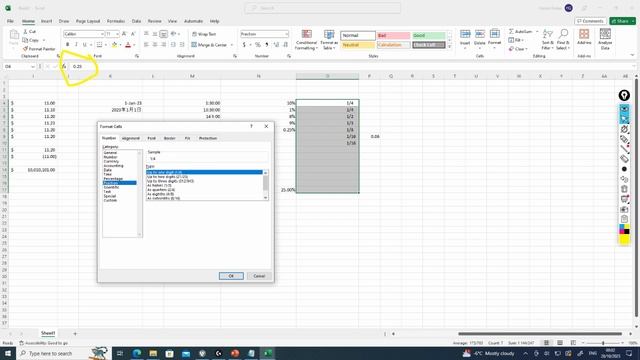This screenshot has width=640, height=360.
Task: Expand the Merge & Center dropdown arrow
Action: (x=231, y=45)
